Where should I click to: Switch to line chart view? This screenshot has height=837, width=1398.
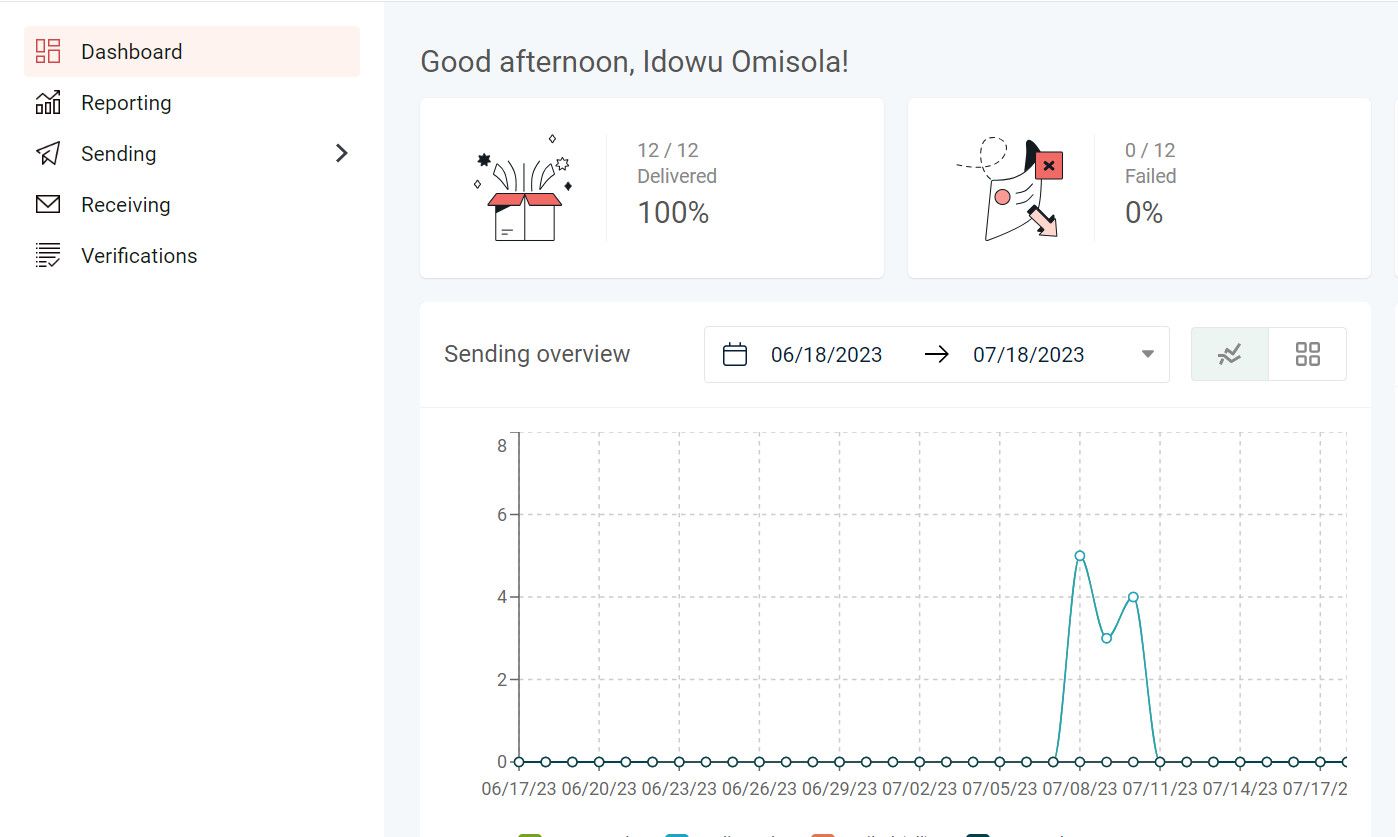pos(1230,354)
